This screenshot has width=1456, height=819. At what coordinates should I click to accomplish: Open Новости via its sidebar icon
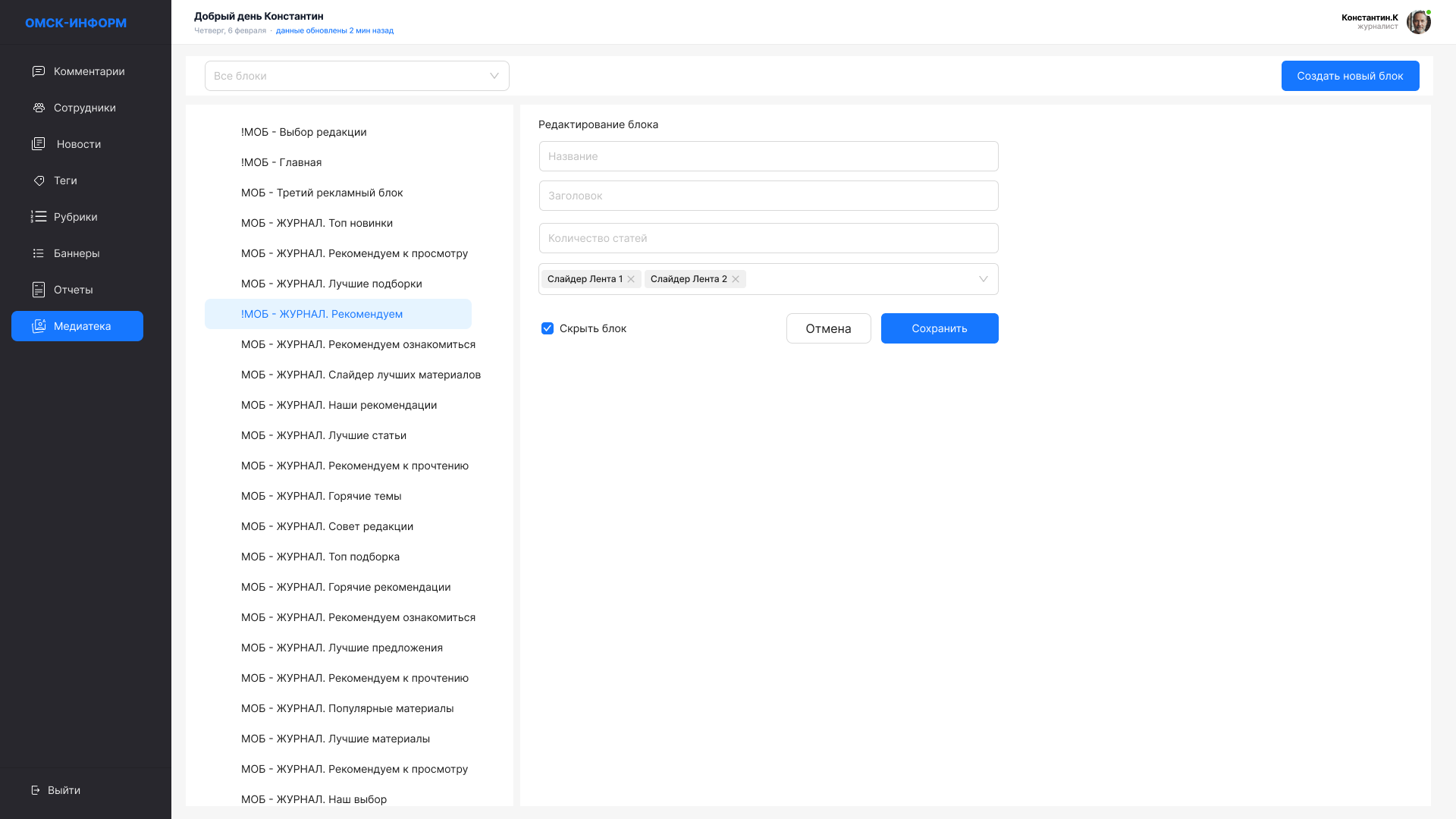pyautogui.click(x=39, y=143)
